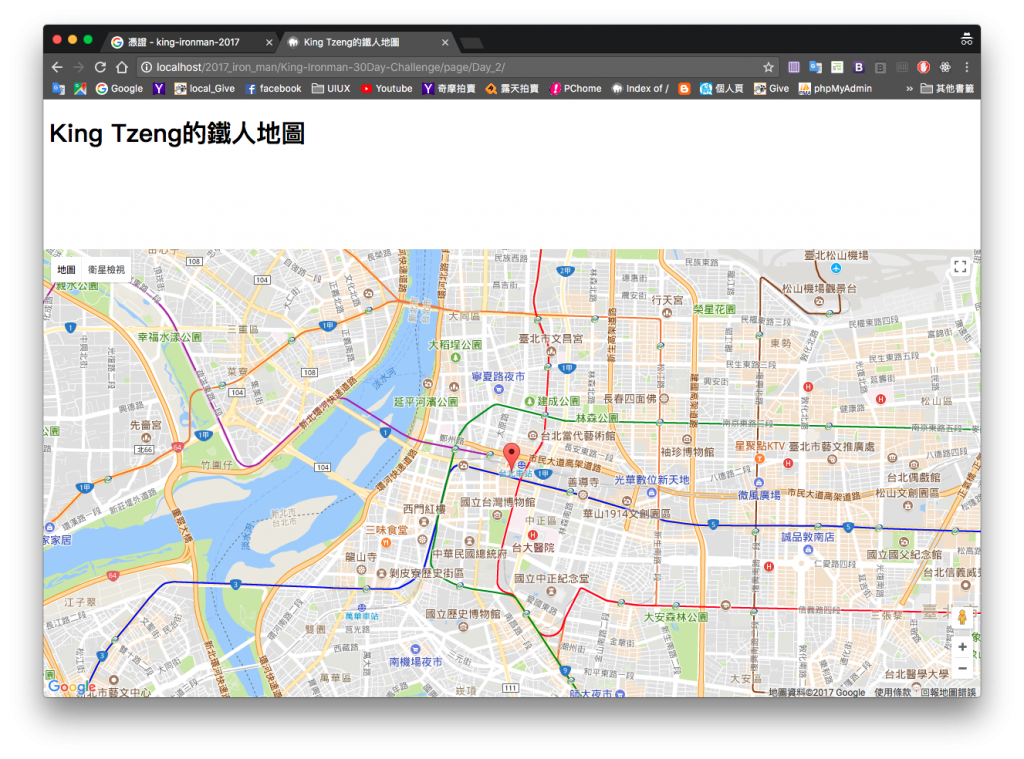View site information for localhost

click(147, 67)
